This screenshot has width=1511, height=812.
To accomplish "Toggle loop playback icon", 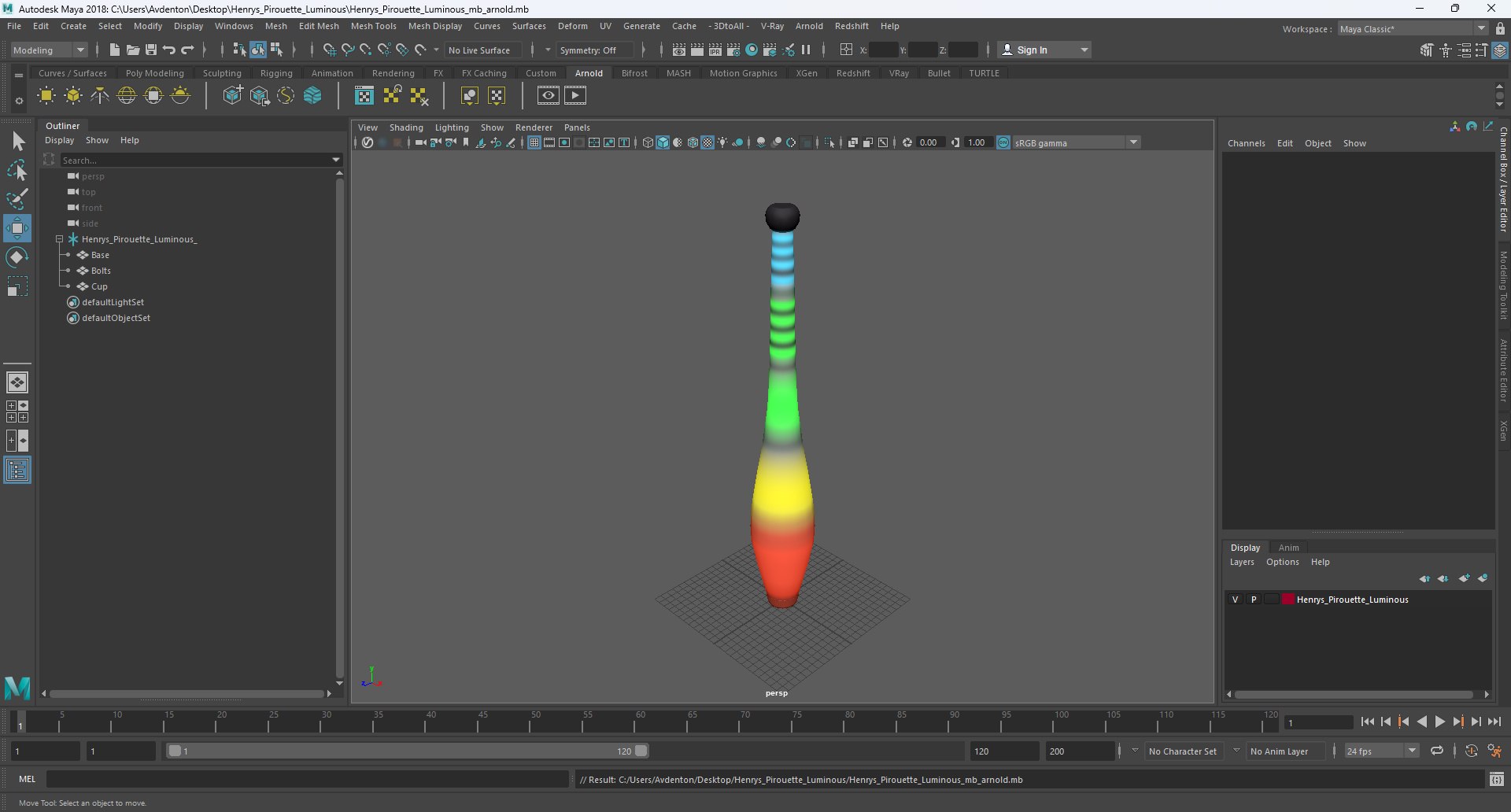I will click(1437, 751).
